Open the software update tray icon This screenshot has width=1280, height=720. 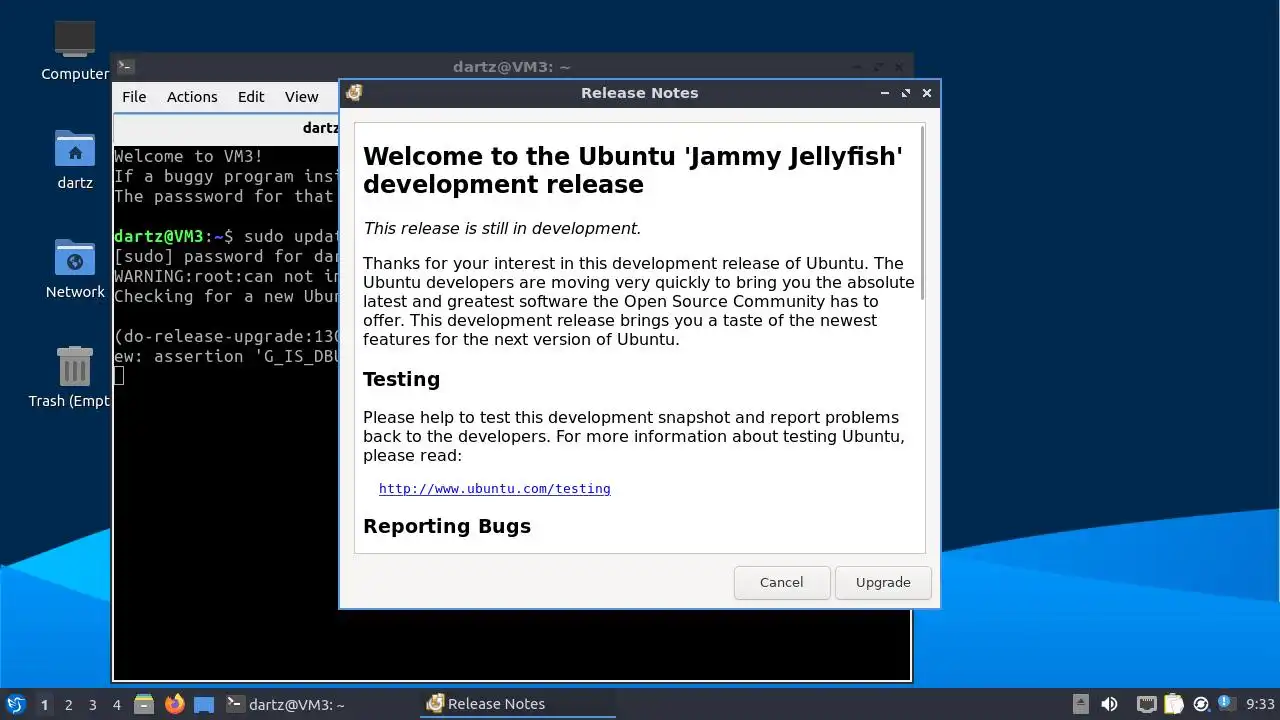[x=1201, y=704]
